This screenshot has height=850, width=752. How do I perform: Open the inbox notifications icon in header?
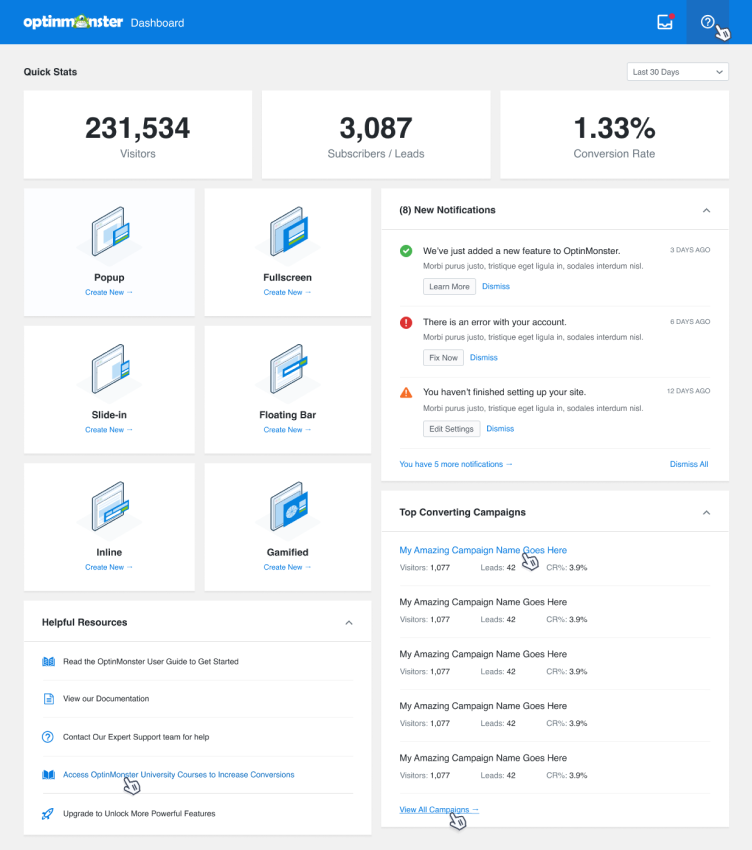pyautogui.click(x=665, y=22)
